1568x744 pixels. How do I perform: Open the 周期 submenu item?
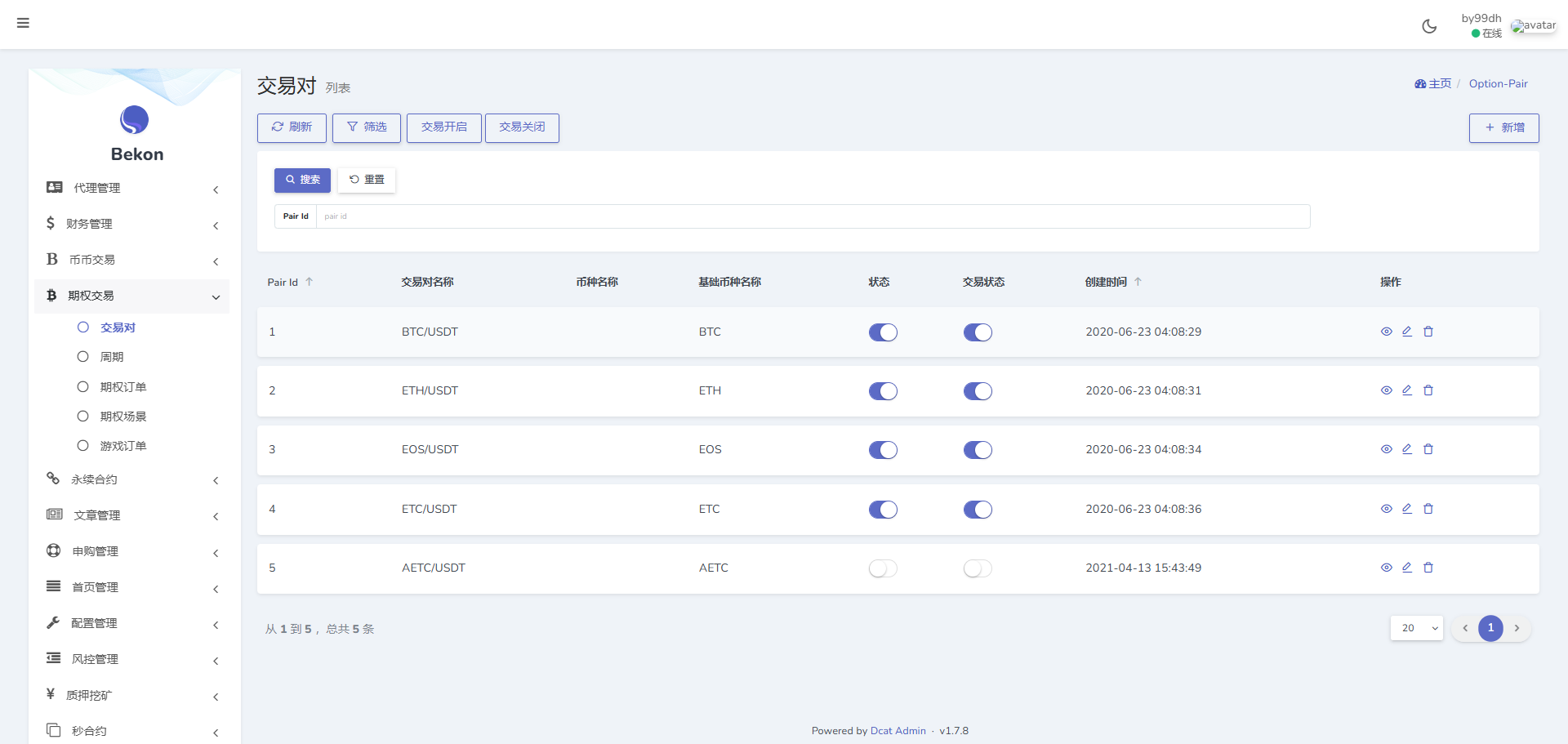point(112,357)
